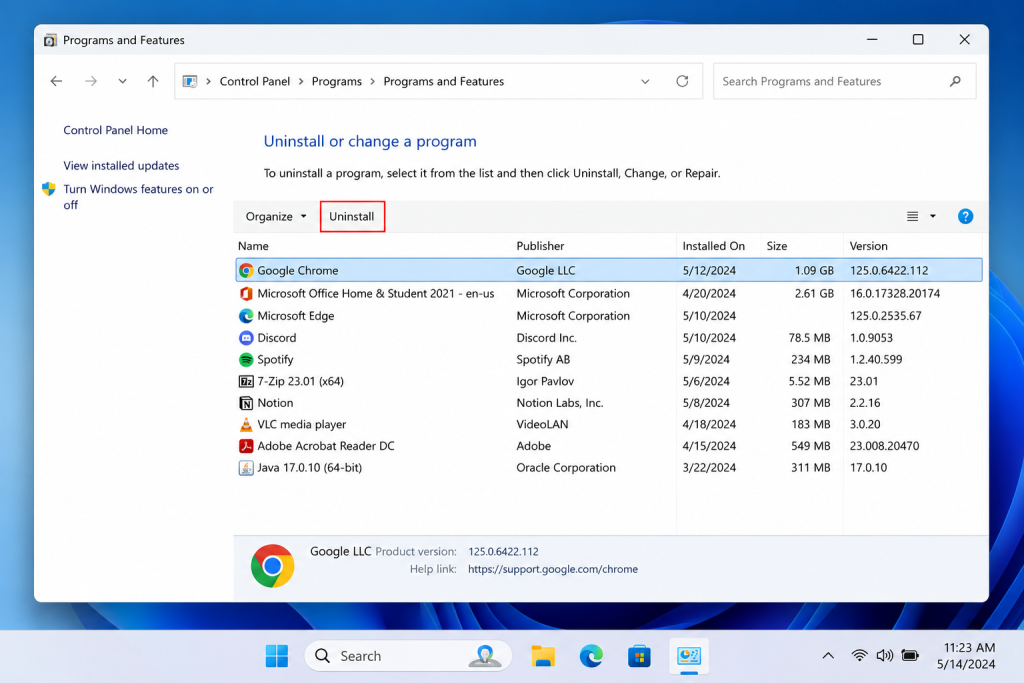Select the Discord Inc. publisher cell

coord(546,338)
